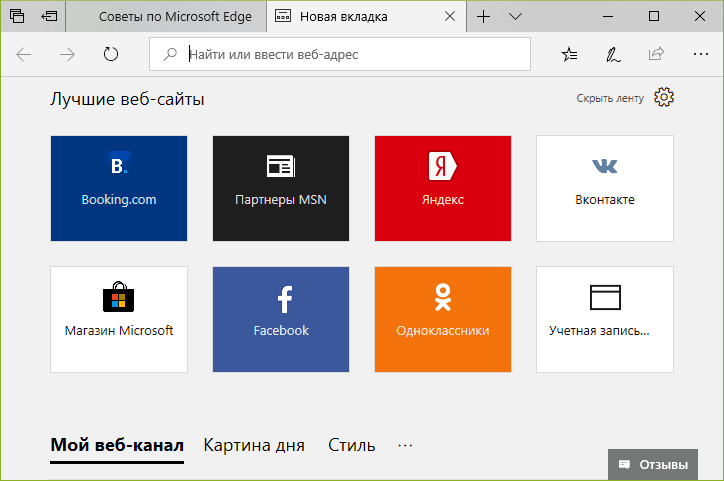Switch to Картина дня feed tab
Screen dimensions: 724x481
254,445
